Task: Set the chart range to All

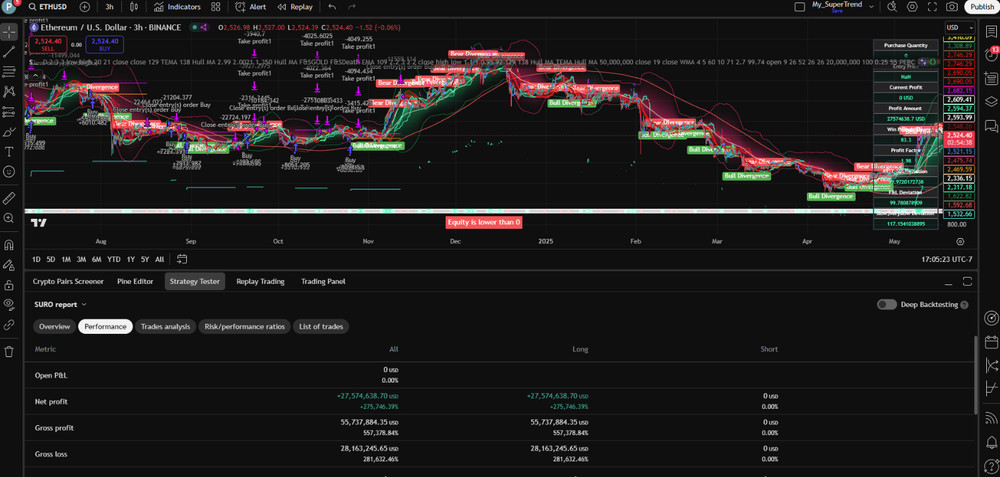Action: (159, 260)
